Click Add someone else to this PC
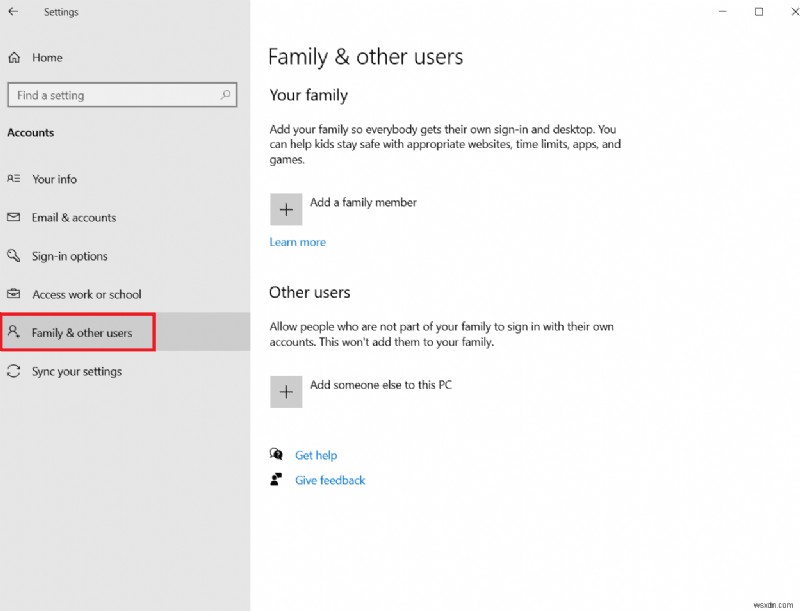800x611 pixels. coord(382,384)
